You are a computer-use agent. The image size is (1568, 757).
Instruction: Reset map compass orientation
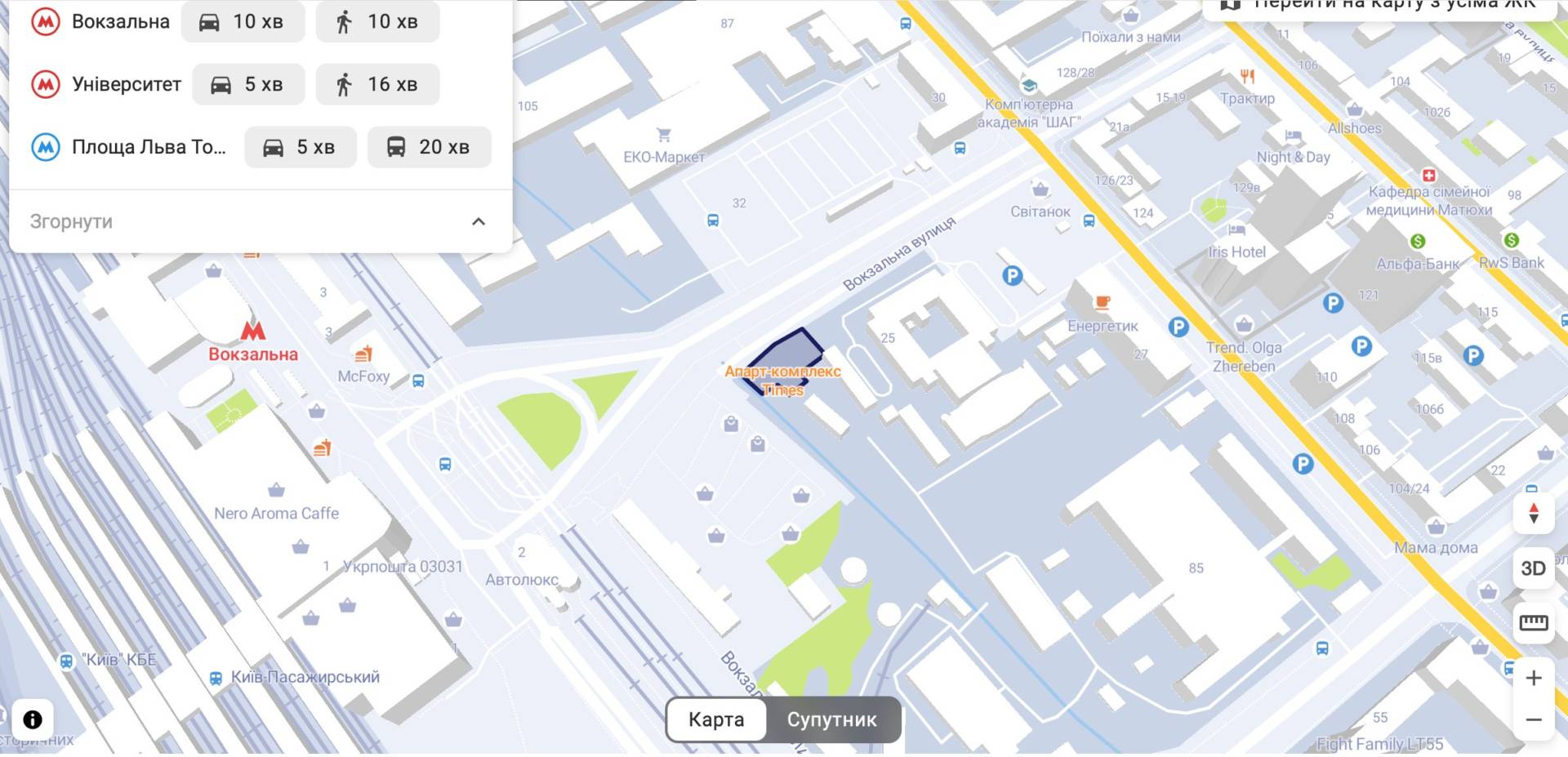(x=1533, y=513)
